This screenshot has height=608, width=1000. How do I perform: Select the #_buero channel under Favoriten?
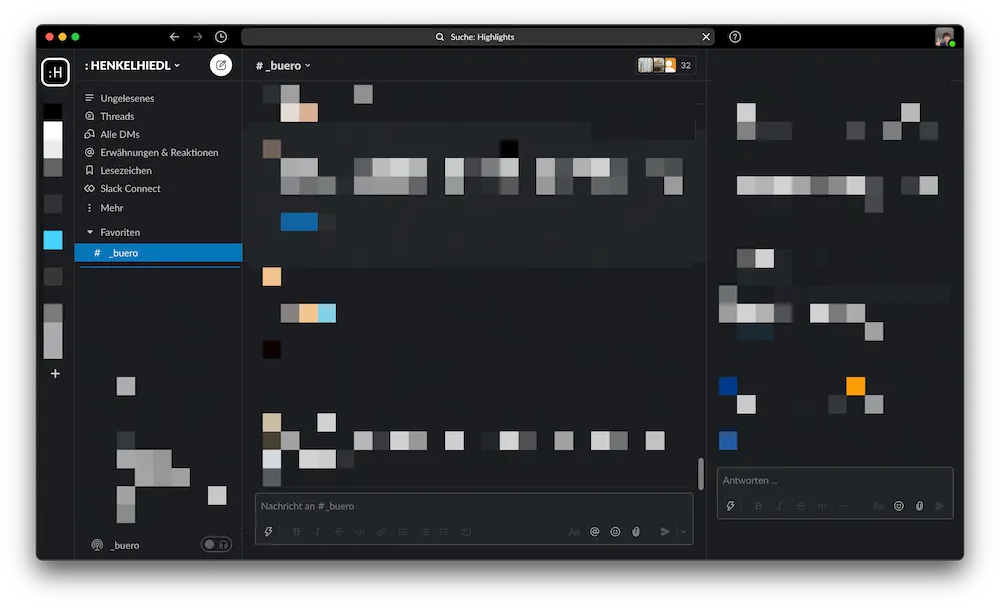coord(158,253)
